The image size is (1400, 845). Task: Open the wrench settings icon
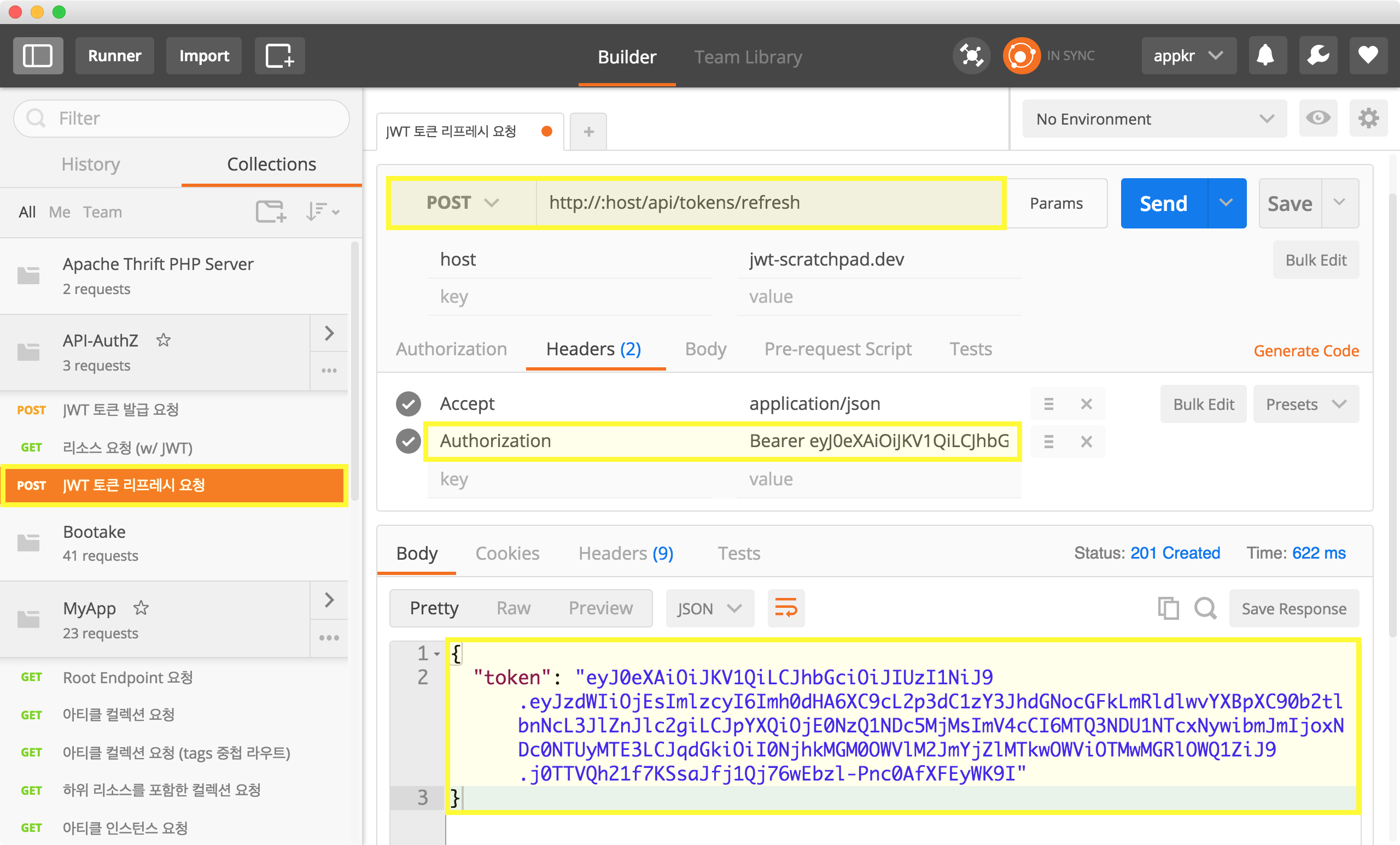pyautogui.click(x=1317, y=56)
